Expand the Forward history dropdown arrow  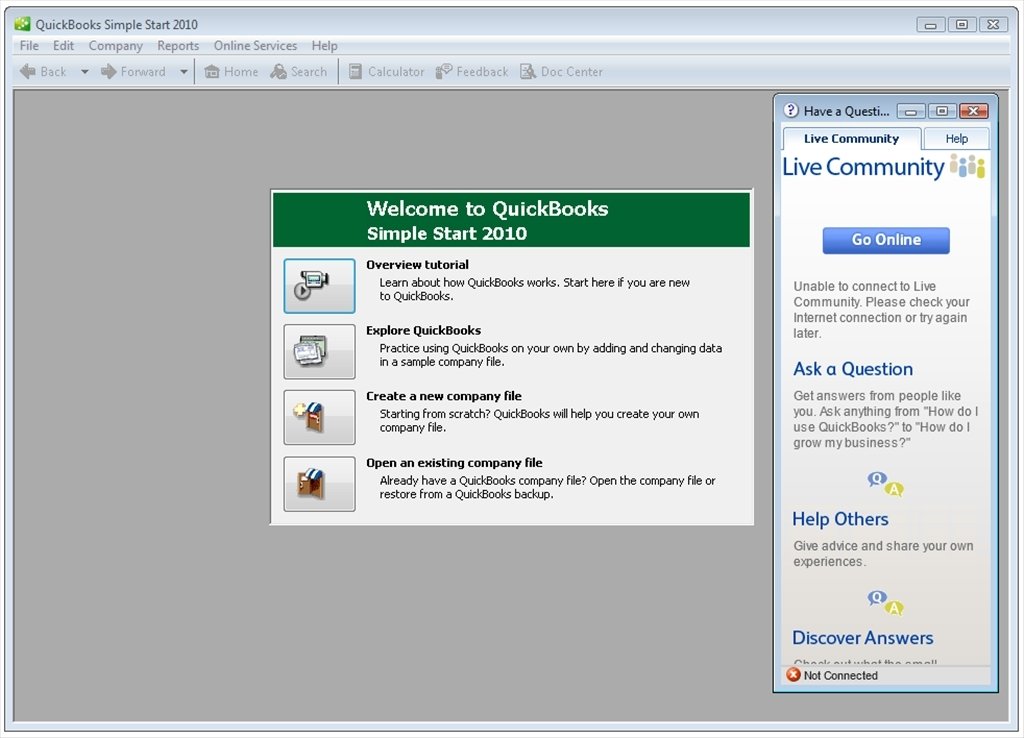coord(184,72)
